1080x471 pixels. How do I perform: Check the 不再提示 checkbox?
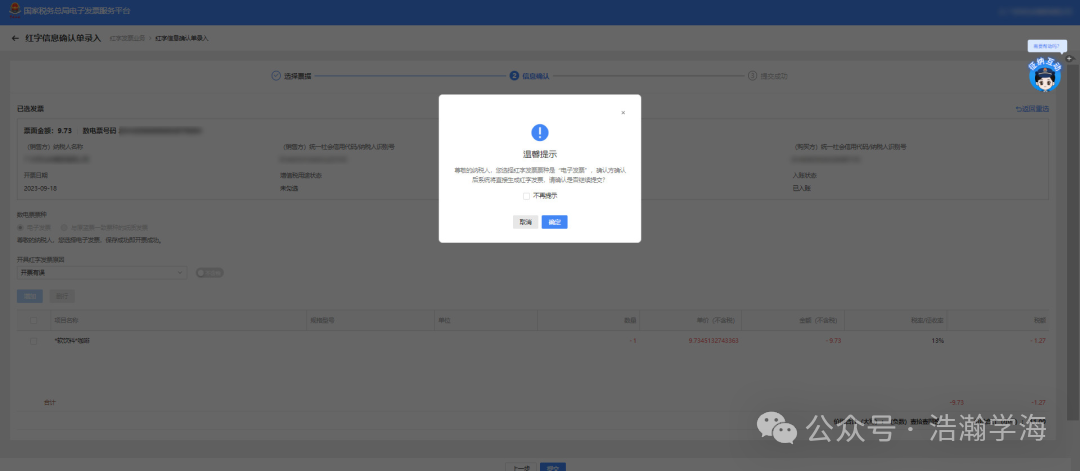[x=525, y=195]
